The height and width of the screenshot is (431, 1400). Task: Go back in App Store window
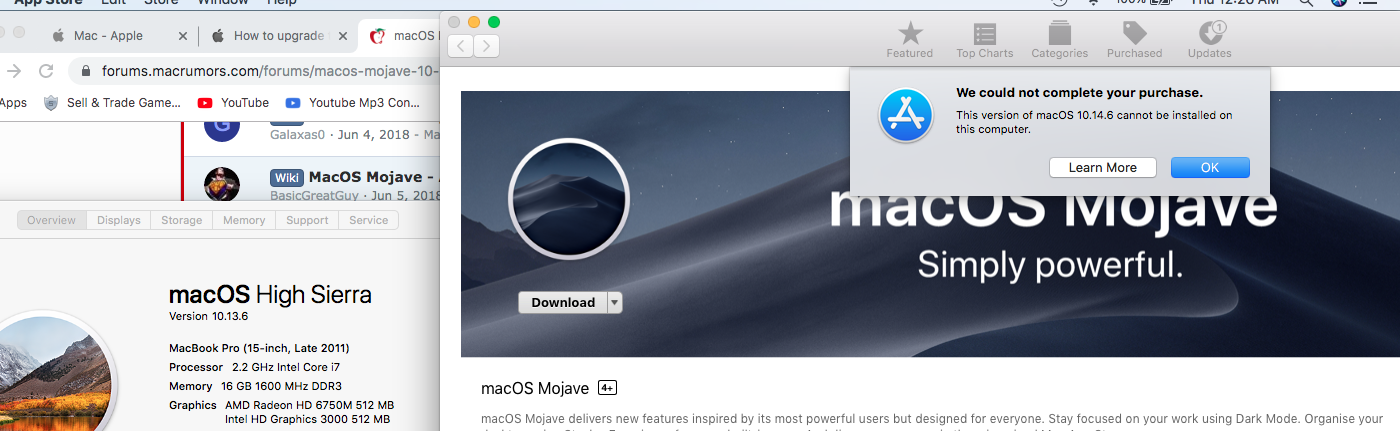(460, 45)
